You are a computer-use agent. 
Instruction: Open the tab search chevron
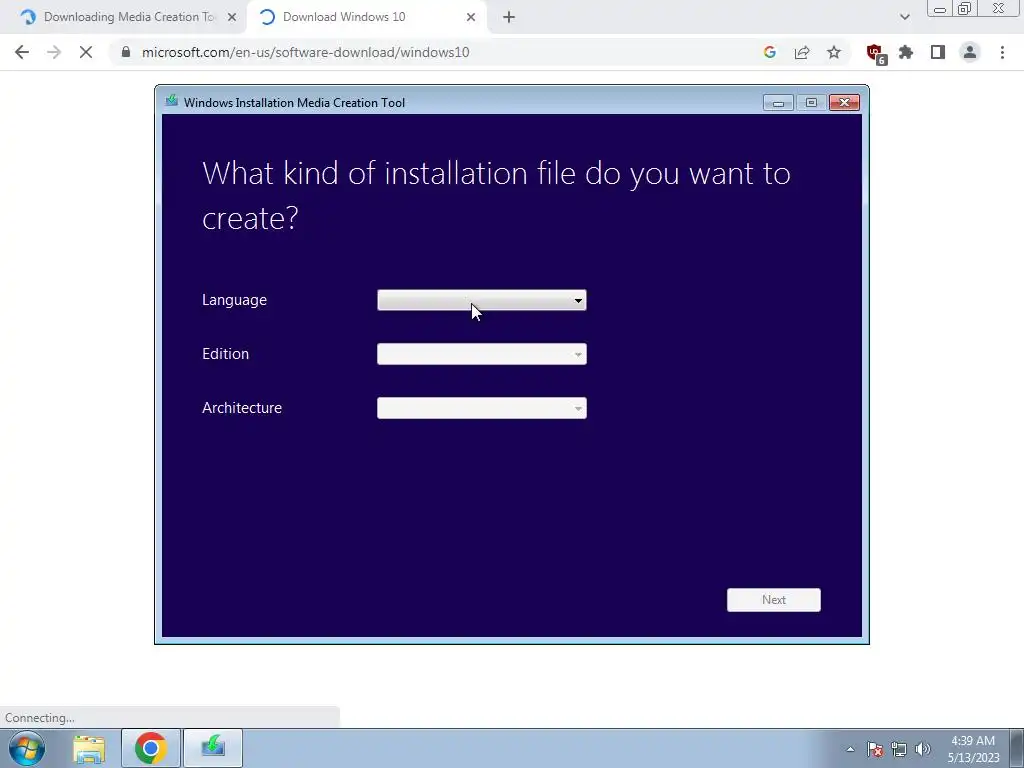[904, 17]
